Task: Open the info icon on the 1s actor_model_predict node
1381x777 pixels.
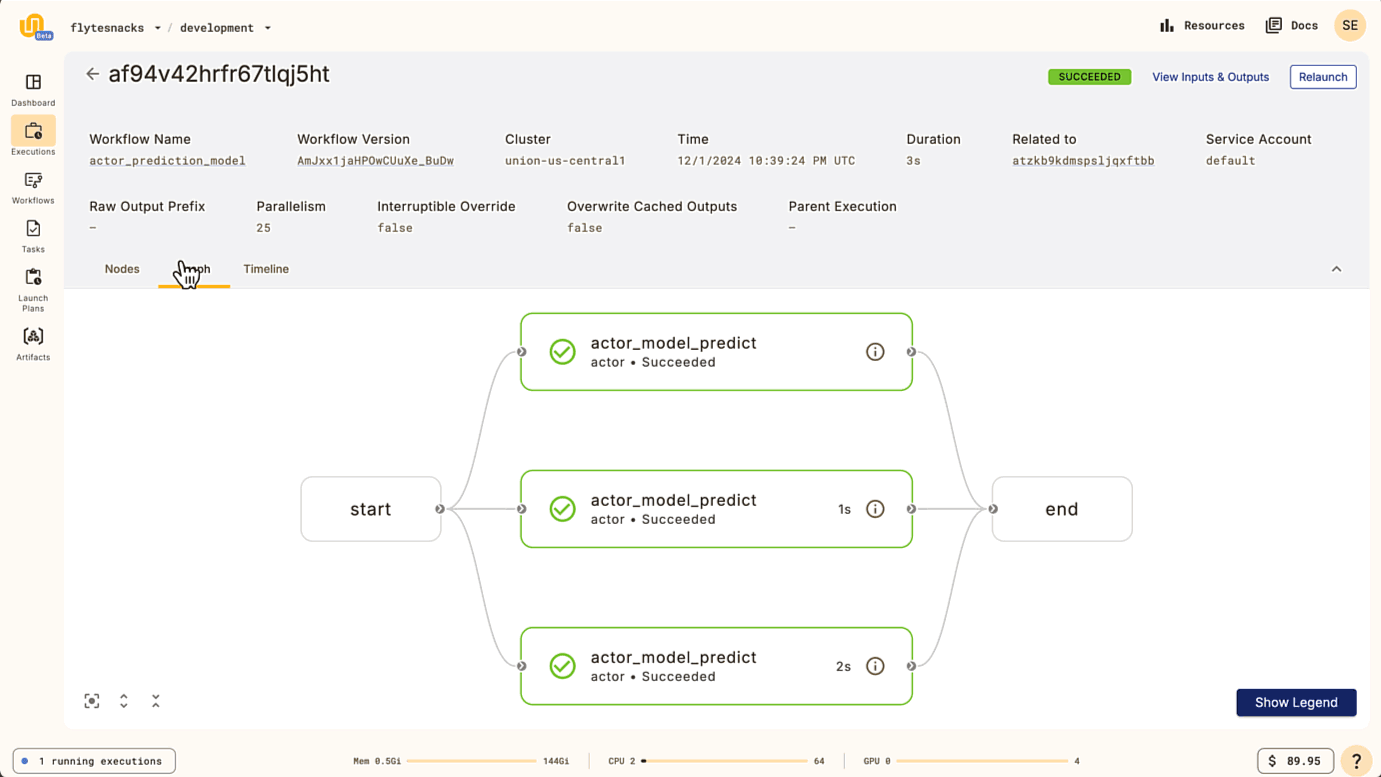Action: click(x=875, y=509)
